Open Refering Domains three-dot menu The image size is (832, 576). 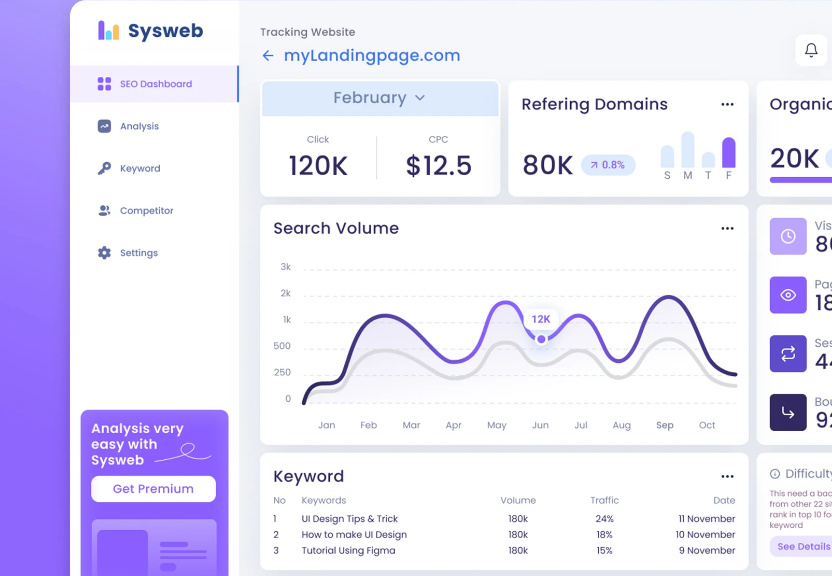click(727, 104)
